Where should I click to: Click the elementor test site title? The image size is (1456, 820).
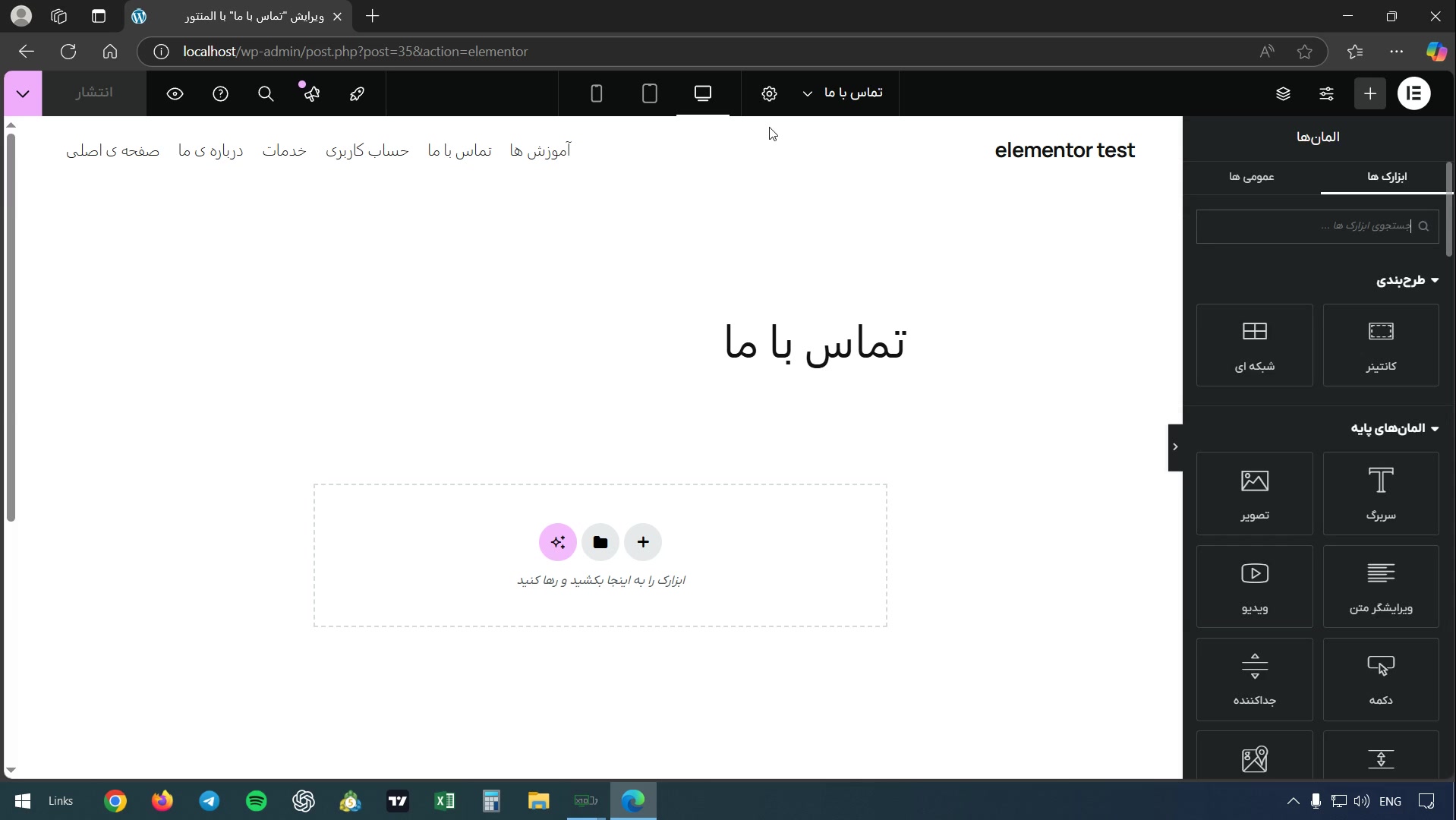[1064, 150]
